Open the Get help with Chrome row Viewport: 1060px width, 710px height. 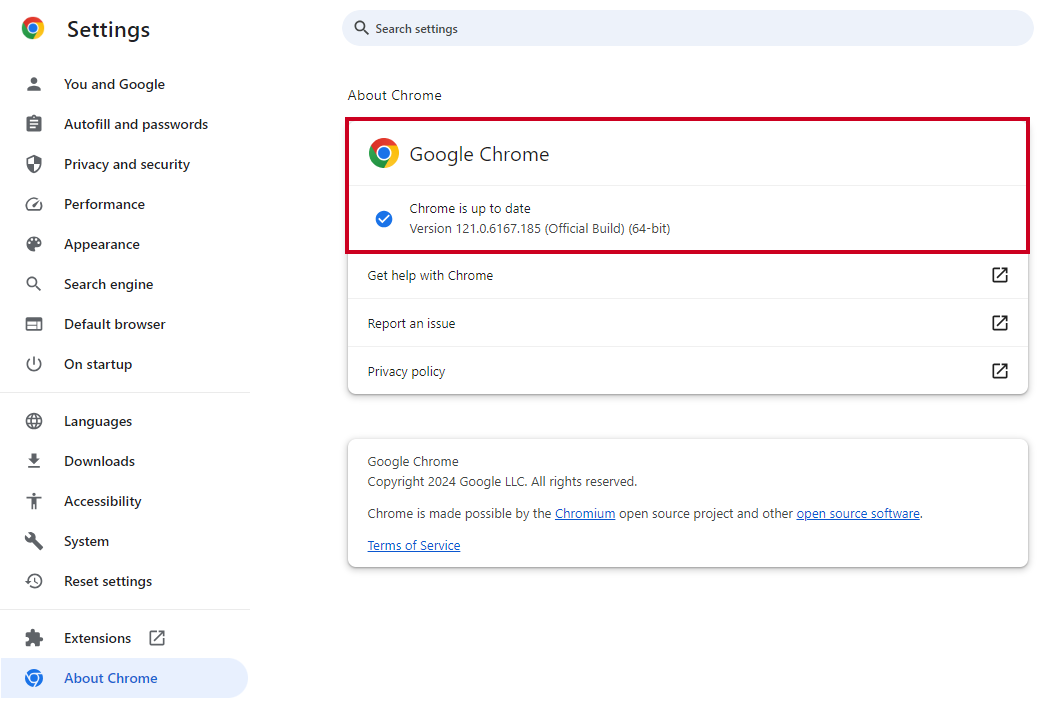(x=688, y=275)
